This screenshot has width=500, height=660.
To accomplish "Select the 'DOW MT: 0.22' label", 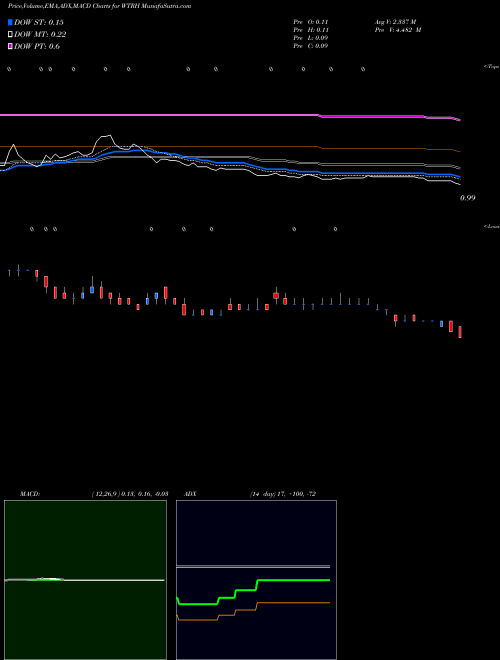I will (x=40, y=34).
